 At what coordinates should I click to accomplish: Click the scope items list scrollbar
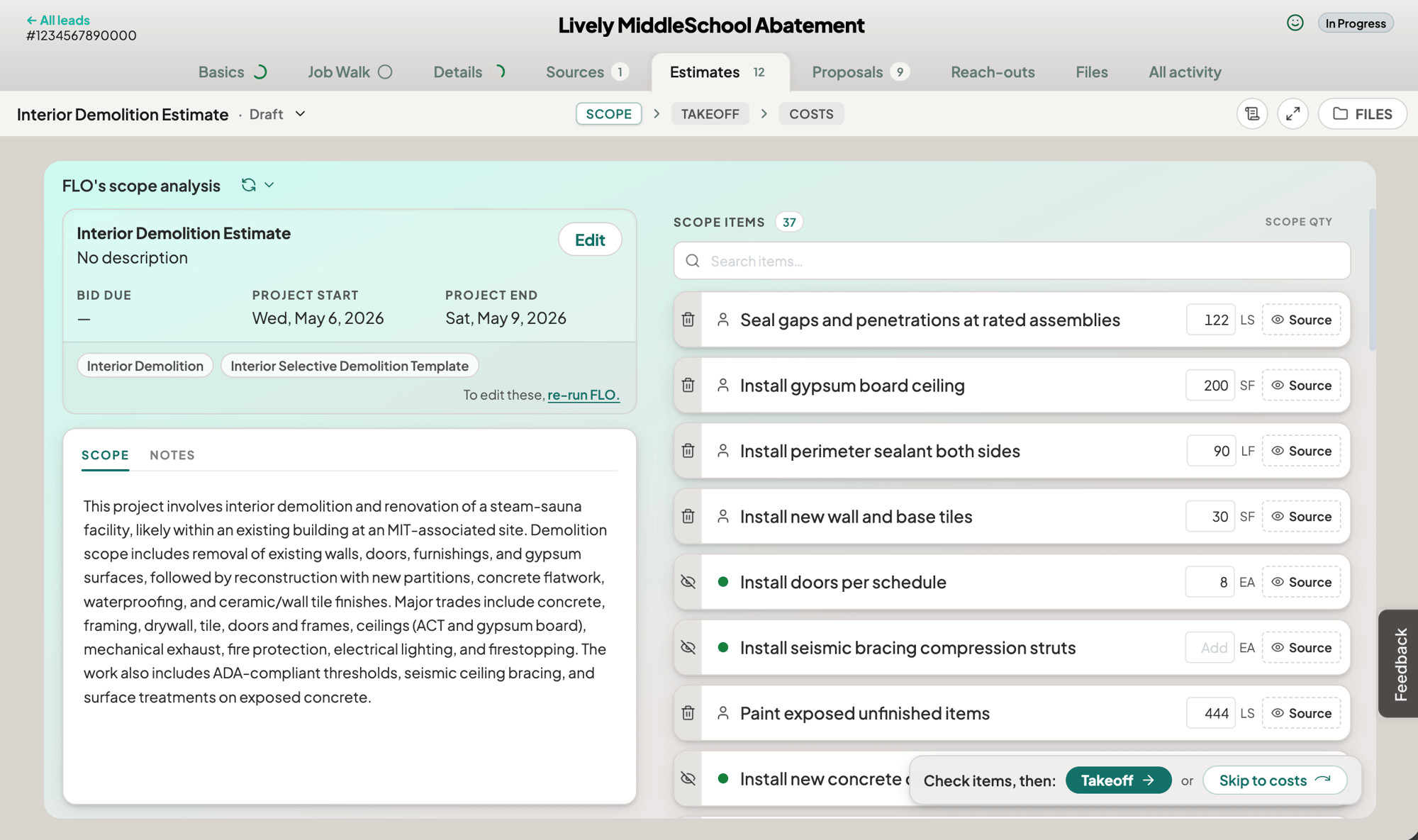(1373, 280)
